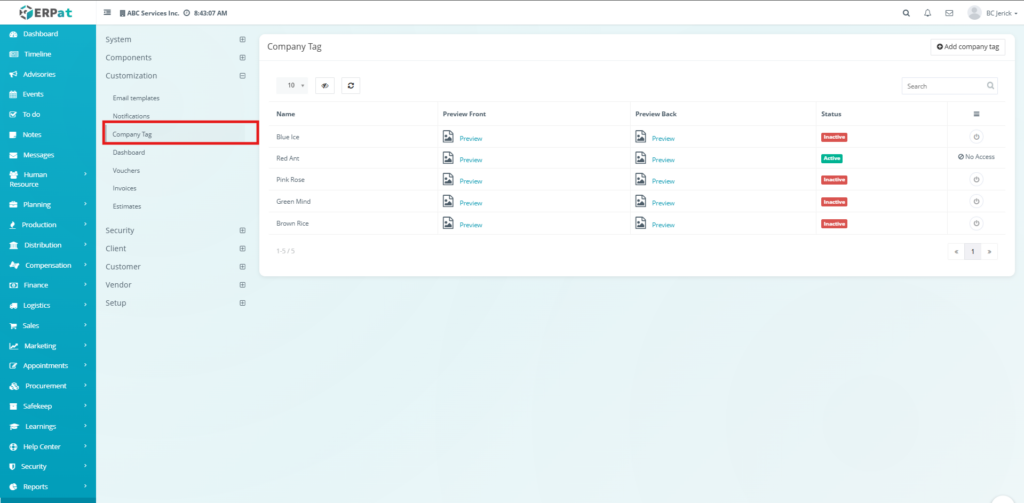Click the table column menu icon
Screen dimensions: 1024x503
[x=976, y=114]
